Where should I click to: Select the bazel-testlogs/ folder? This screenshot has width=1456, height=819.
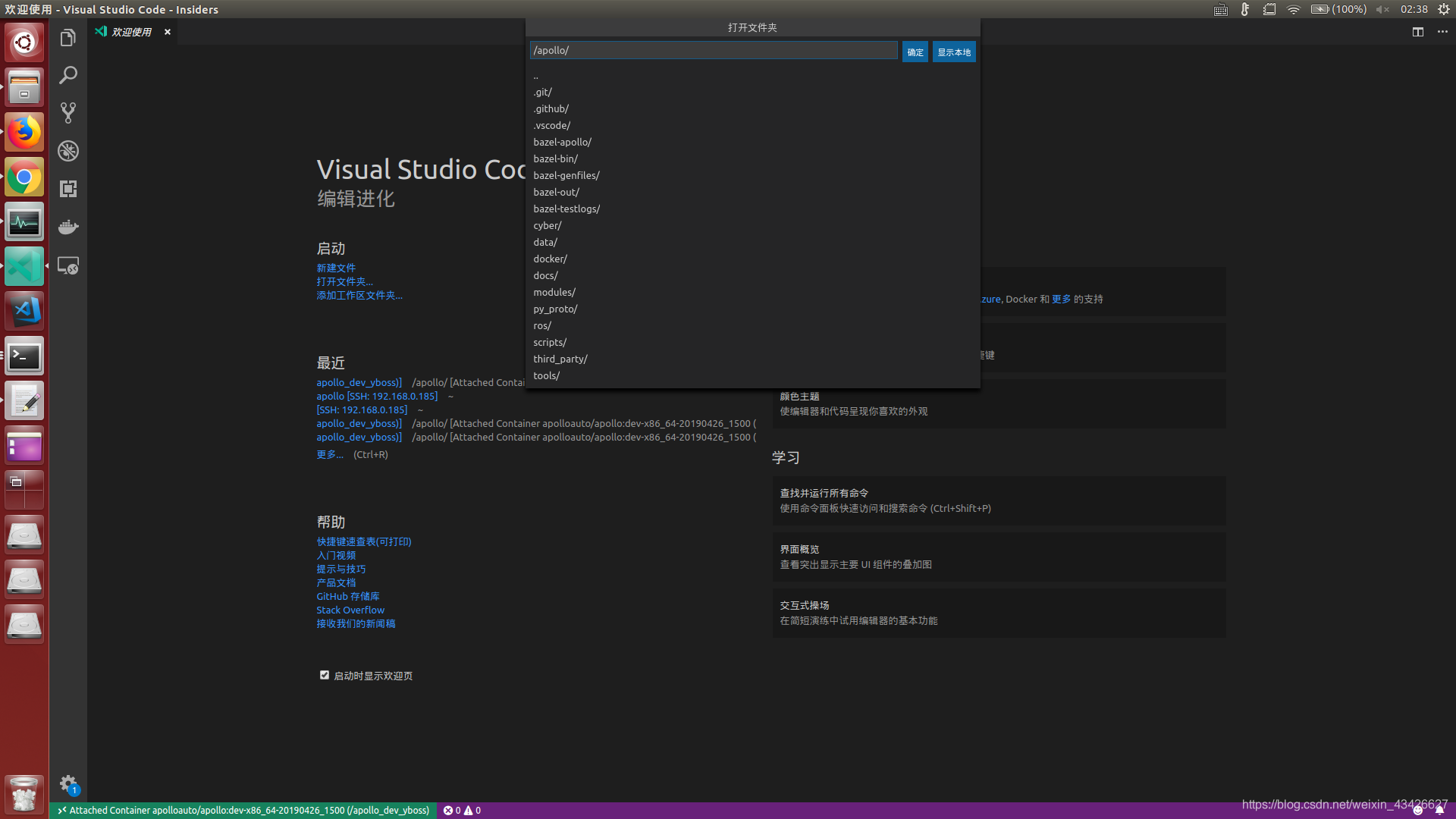click(753, 209)
